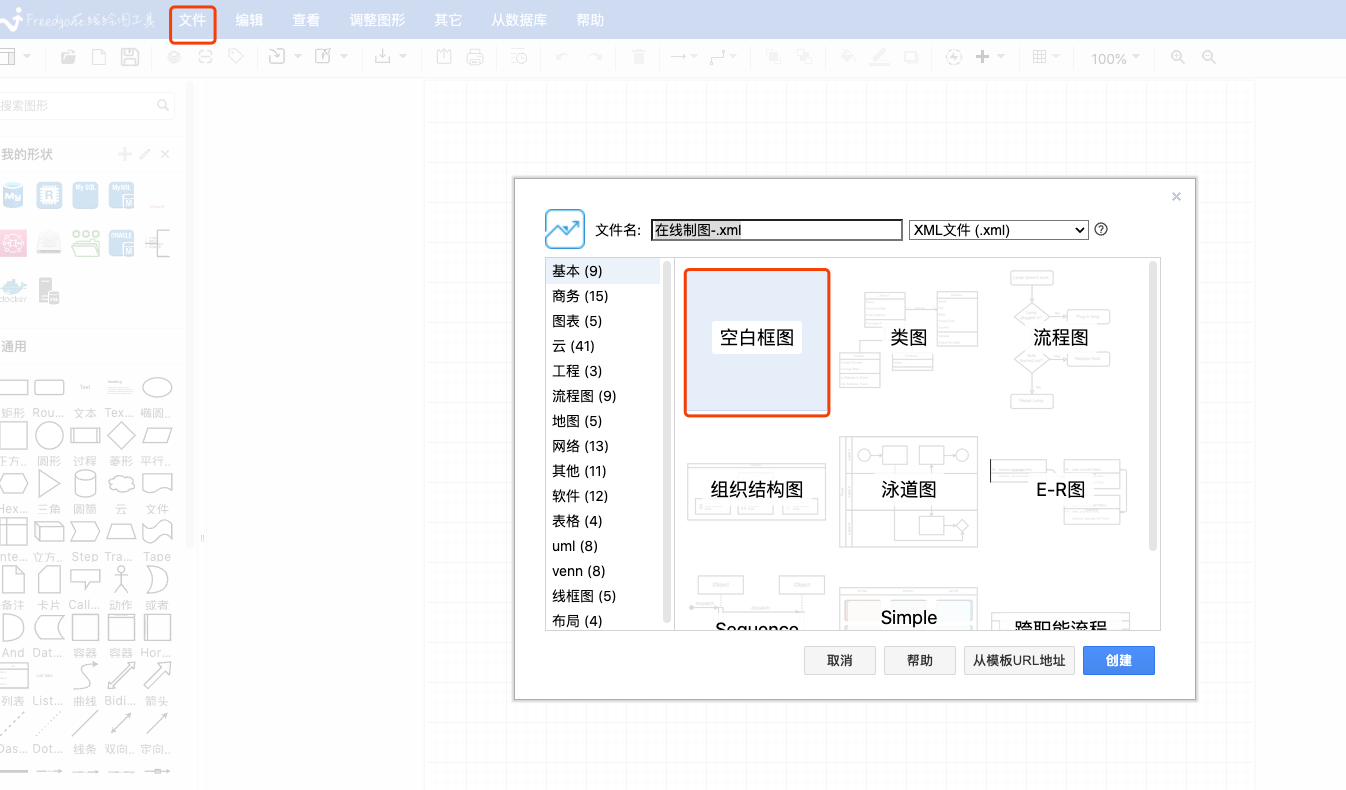Select the cylinder 圆筒 shape
1346x790 pixels.
[85, 484]
